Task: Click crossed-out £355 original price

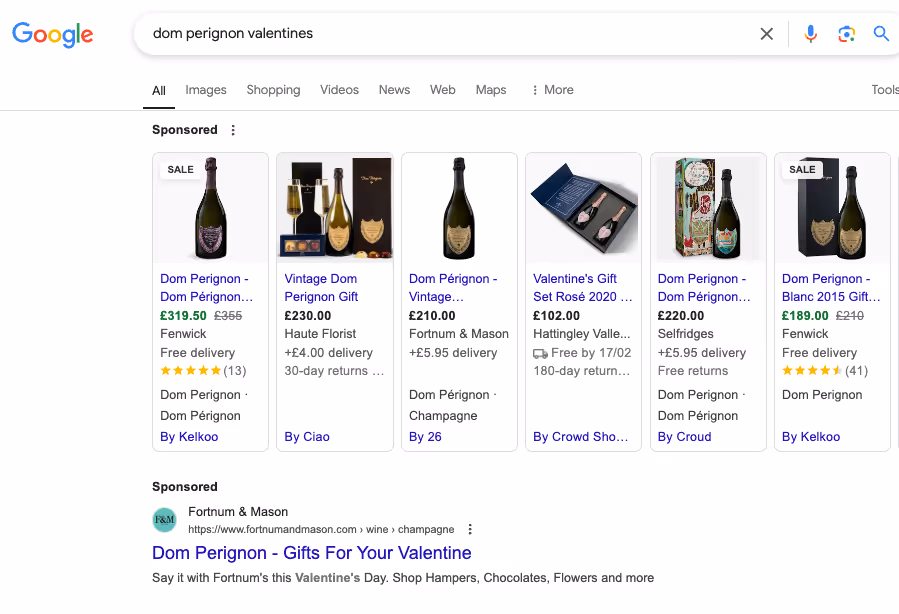Action: point(228,316)
